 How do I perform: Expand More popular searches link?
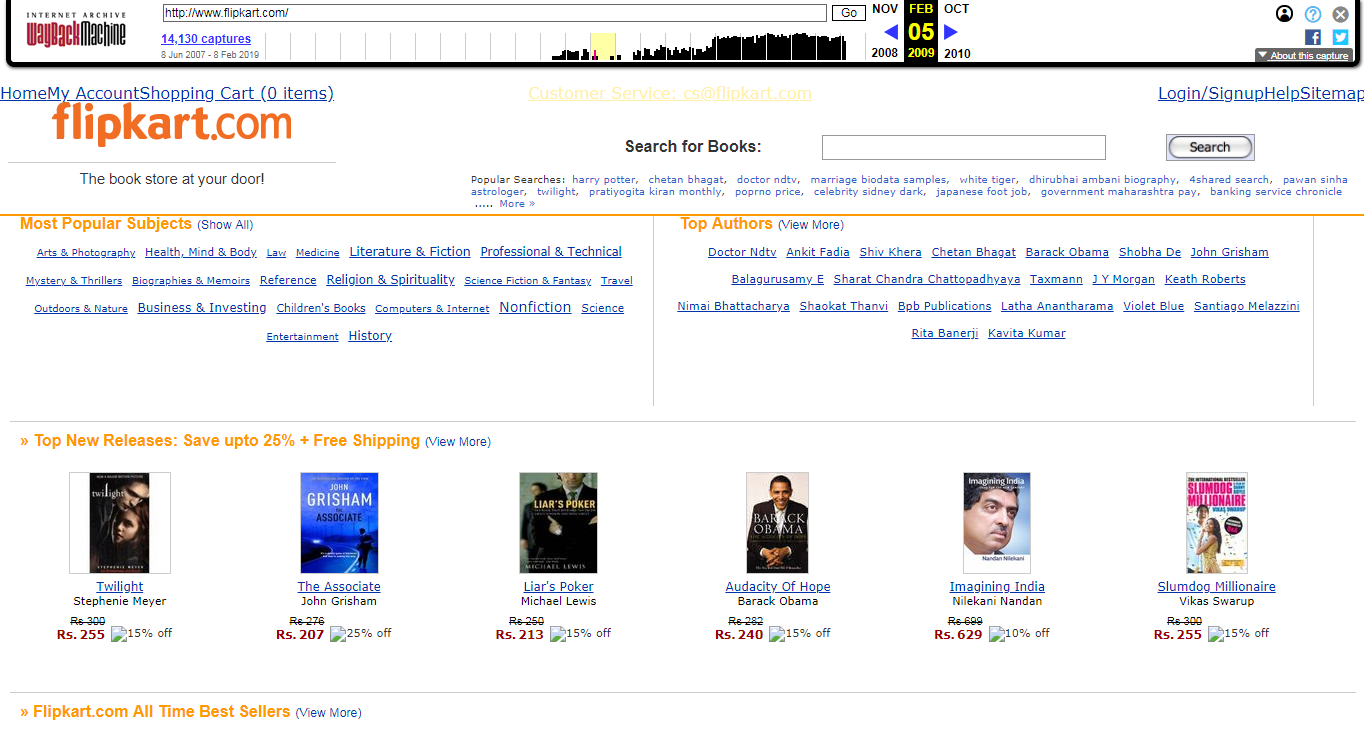[517, 204]
